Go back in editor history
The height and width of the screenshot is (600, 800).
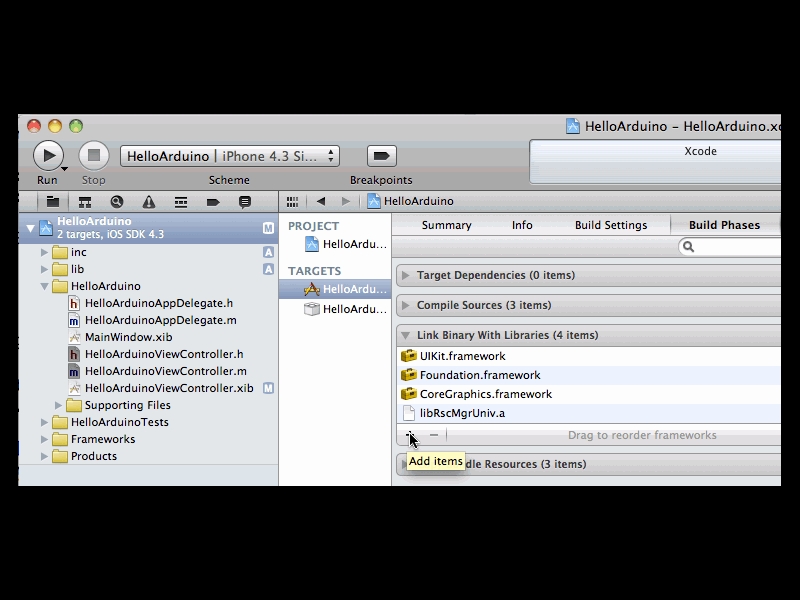pos(321,202)
